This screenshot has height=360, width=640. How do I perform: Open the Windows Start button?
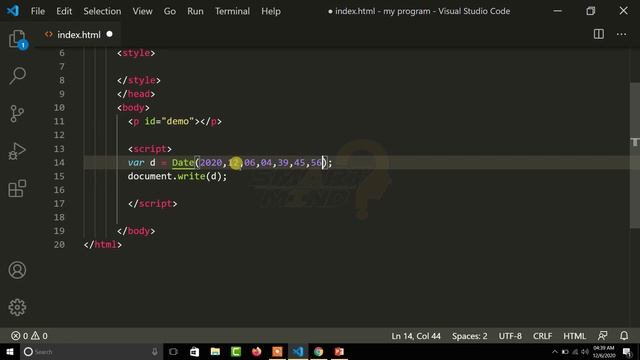(10, 351)
